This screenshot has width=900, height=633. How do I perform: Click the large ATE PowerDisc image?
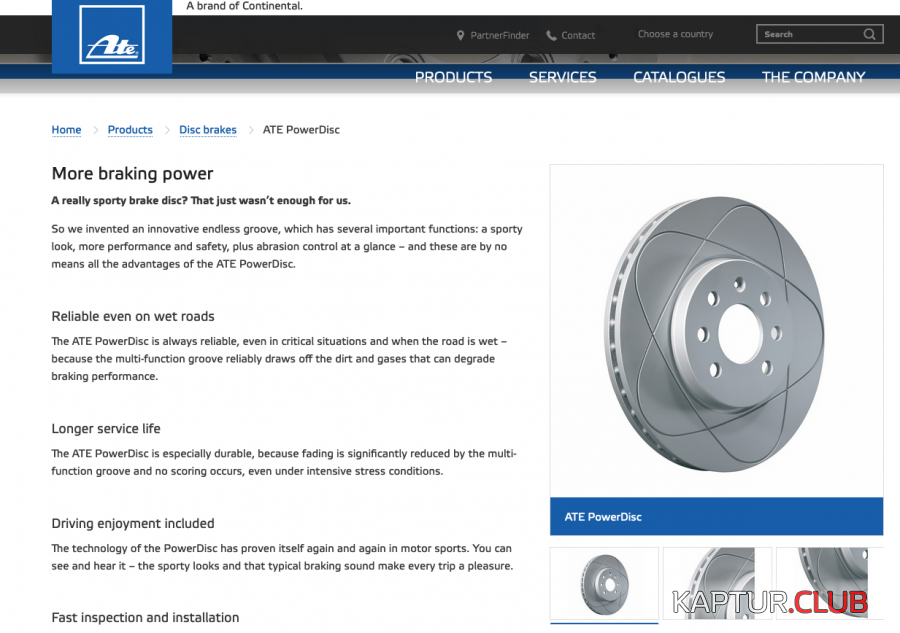tap(716, 330)
